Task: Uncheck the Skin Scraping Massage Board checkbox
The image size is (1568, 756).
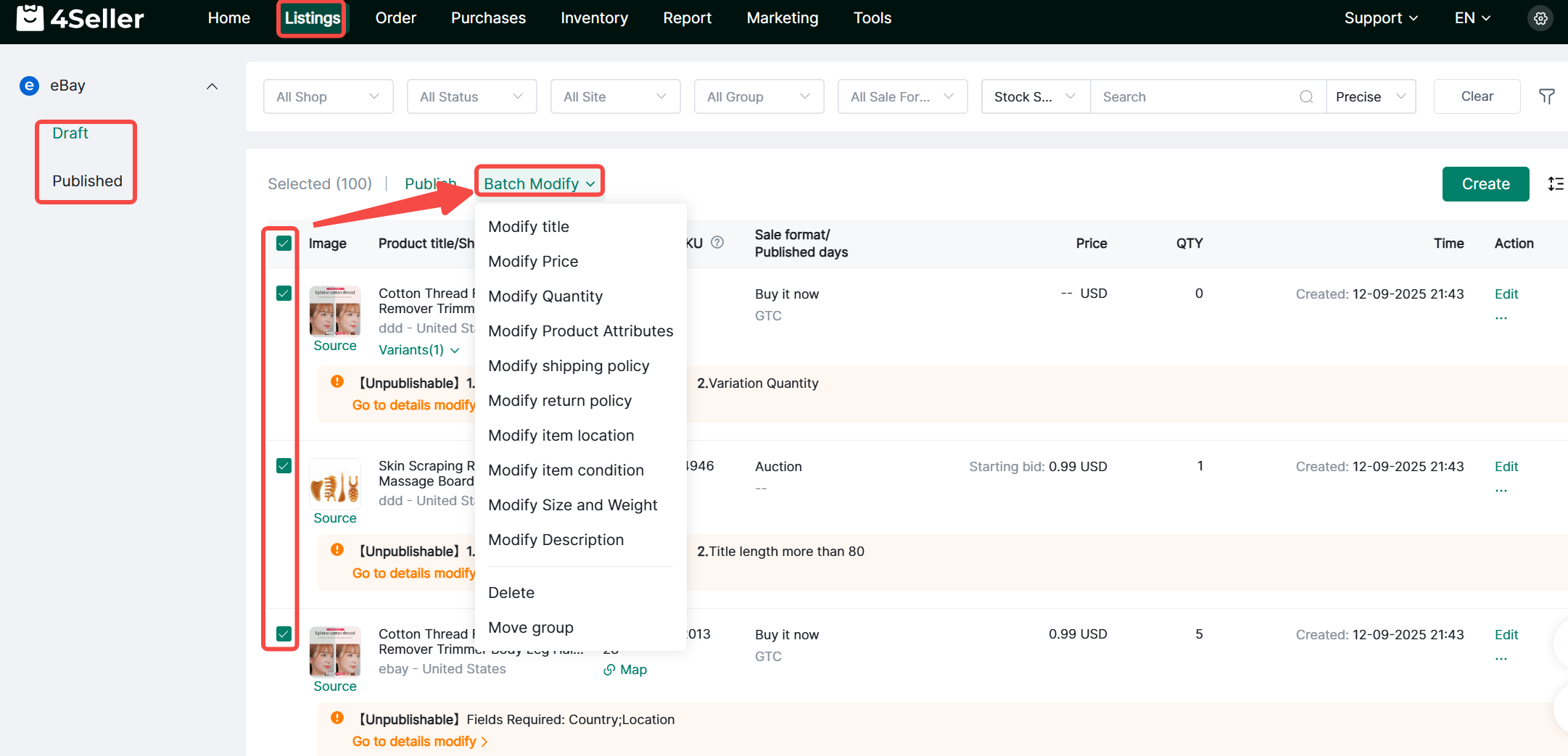Action: tap(284, 466)
